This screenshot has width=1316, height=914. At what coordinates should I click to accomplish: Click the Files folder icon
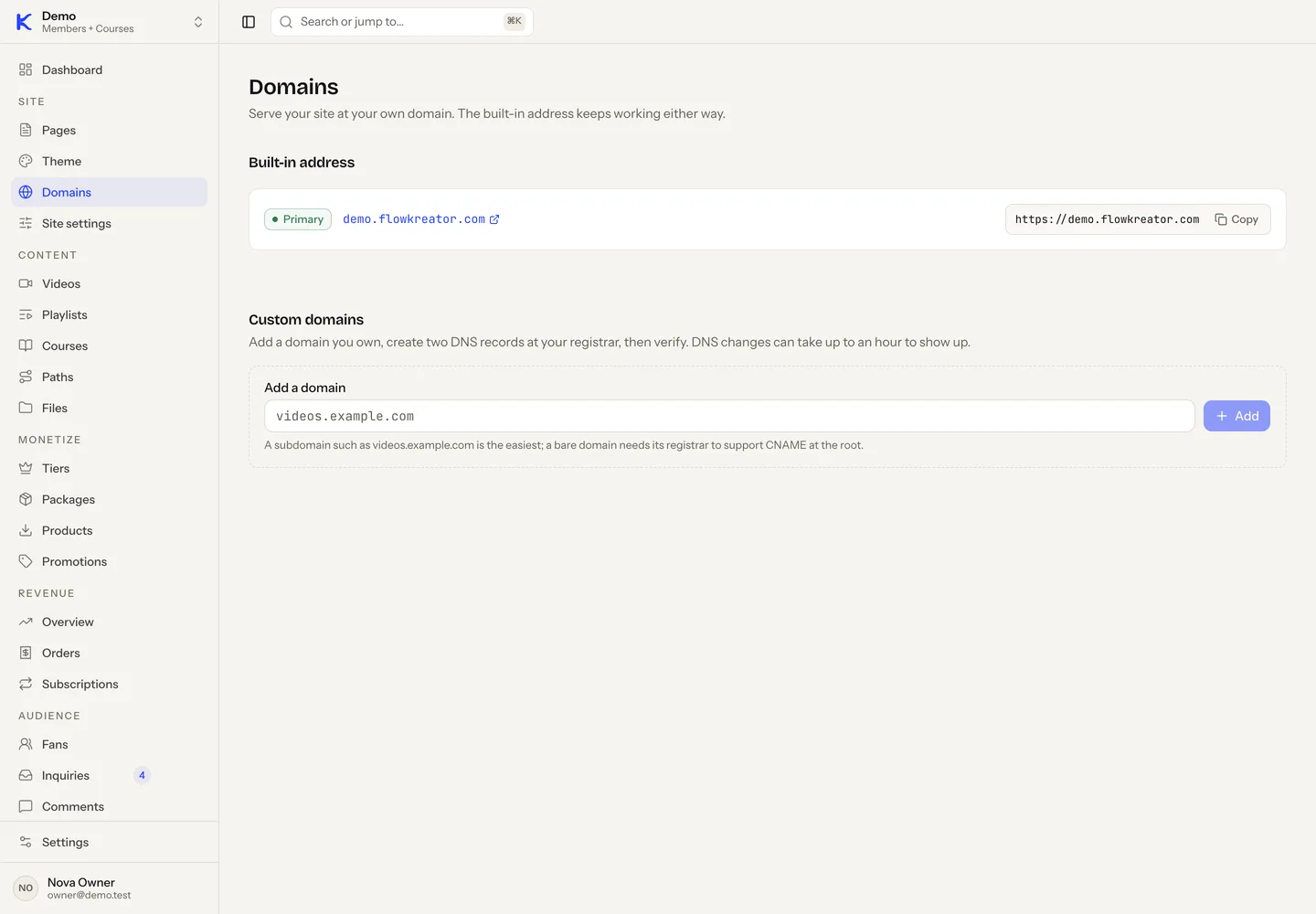[x=26, y=408]
